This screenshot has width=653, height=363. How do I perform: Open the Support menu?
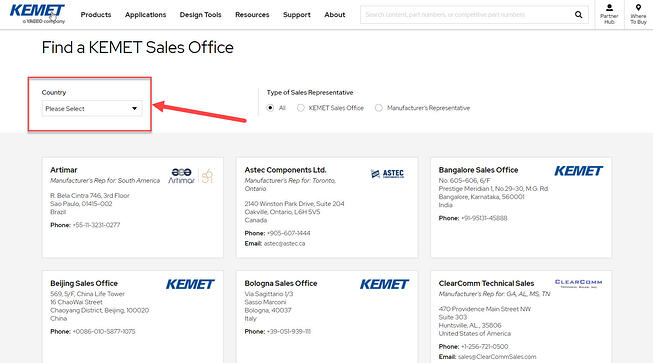coord(297,15)
